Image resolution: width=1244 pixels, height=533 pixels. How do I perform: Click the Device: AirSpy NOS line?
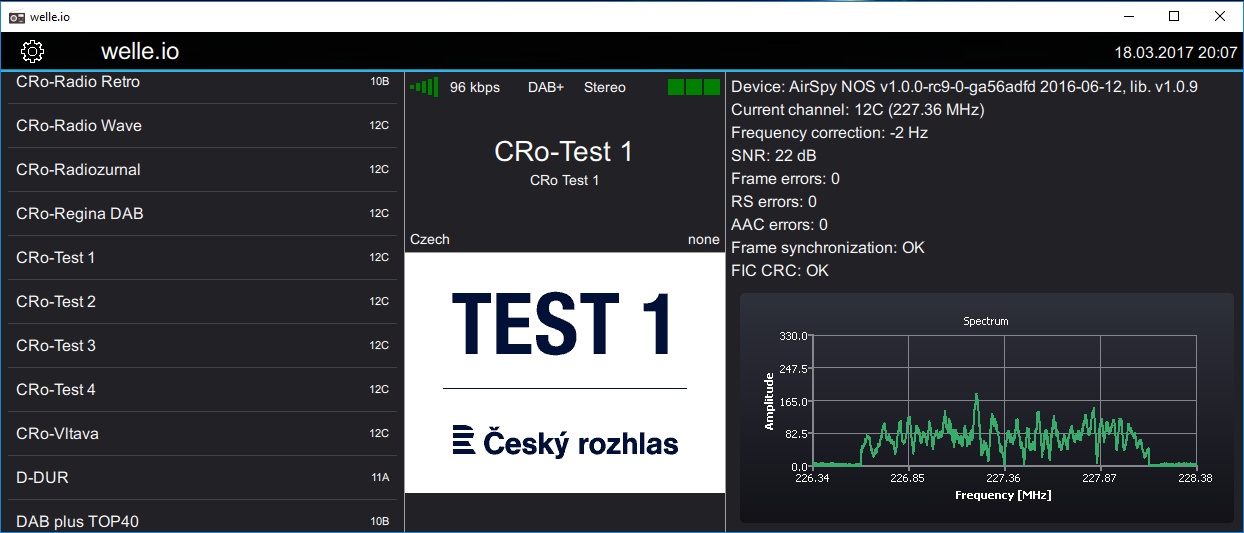pos(964,87)
